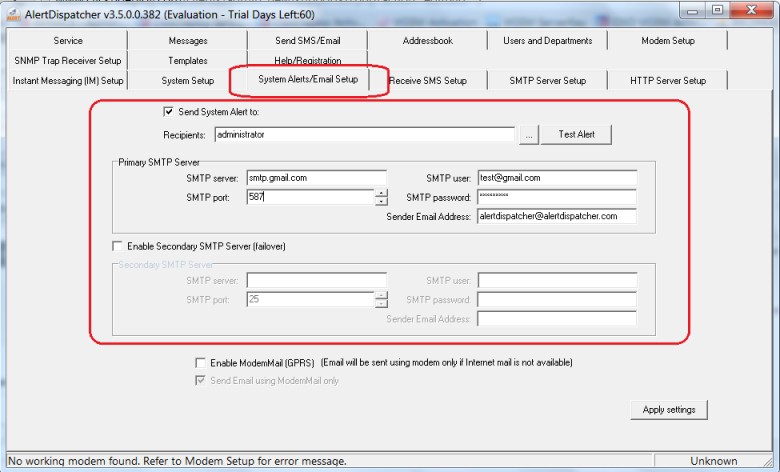This screenshot has height=472, width=780.
Task: Increase primary SMTP port with up arrow
Action: (381, 193)
